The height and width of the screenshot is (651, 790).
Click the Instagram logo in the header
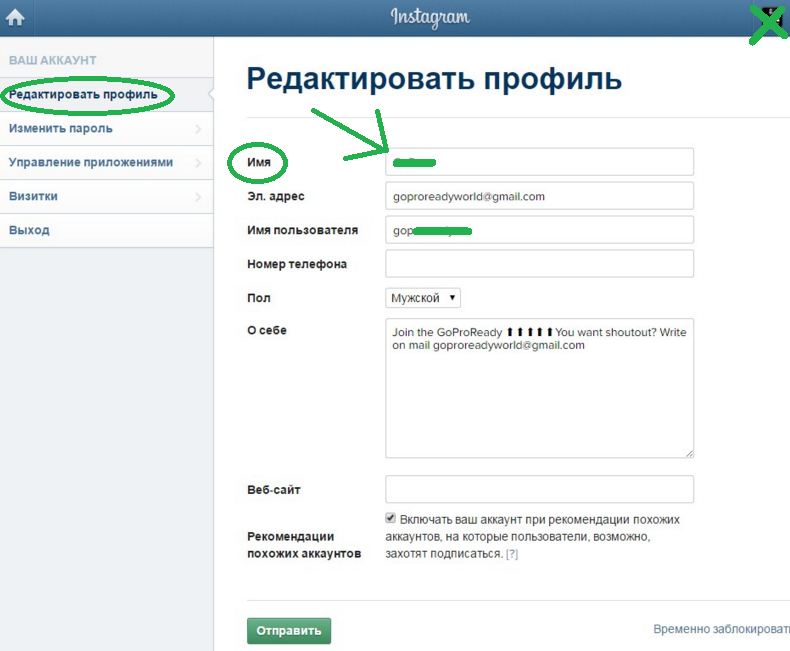point(430,18)
